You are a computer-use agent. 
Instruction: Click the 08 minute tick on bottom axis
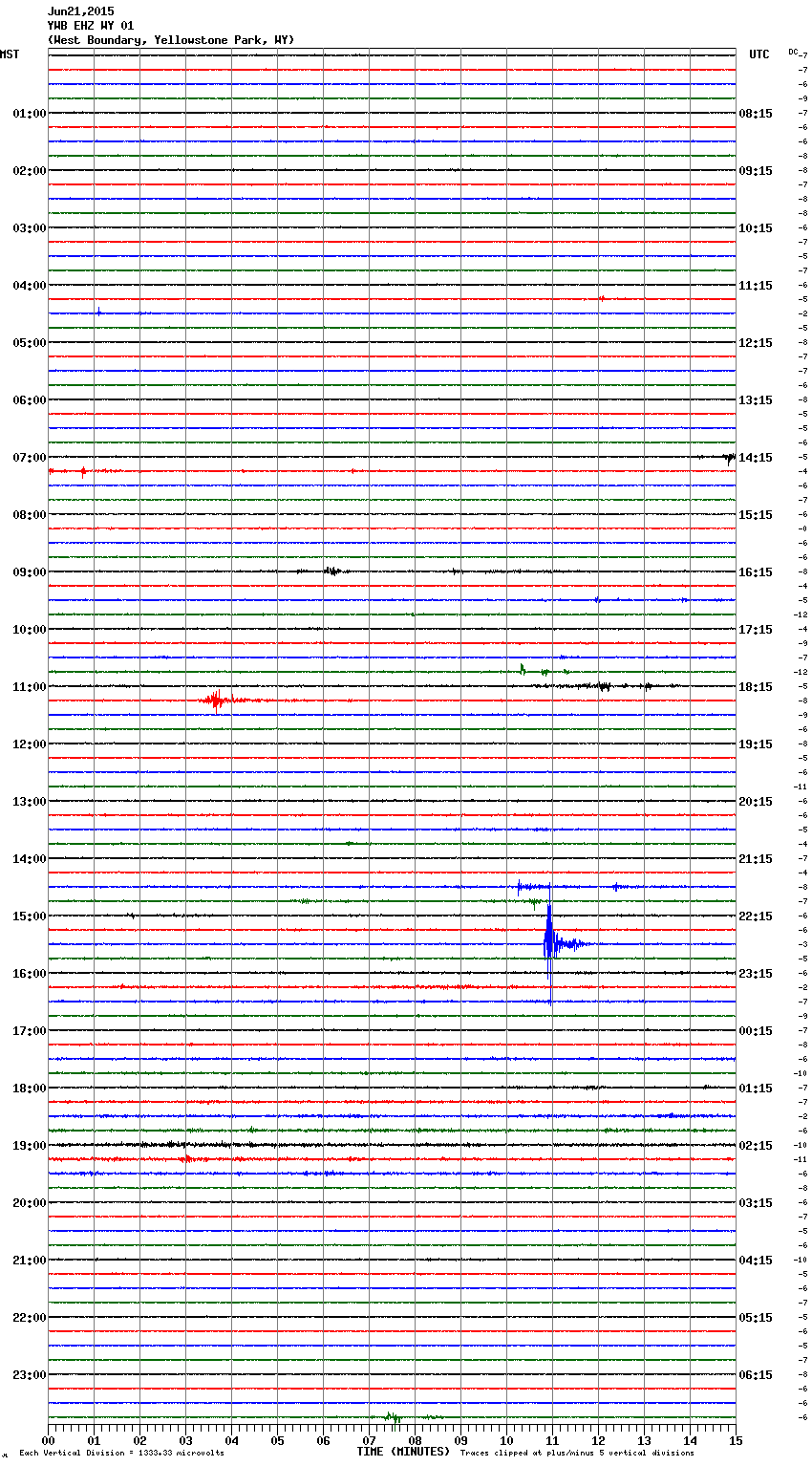[415, 1440]
